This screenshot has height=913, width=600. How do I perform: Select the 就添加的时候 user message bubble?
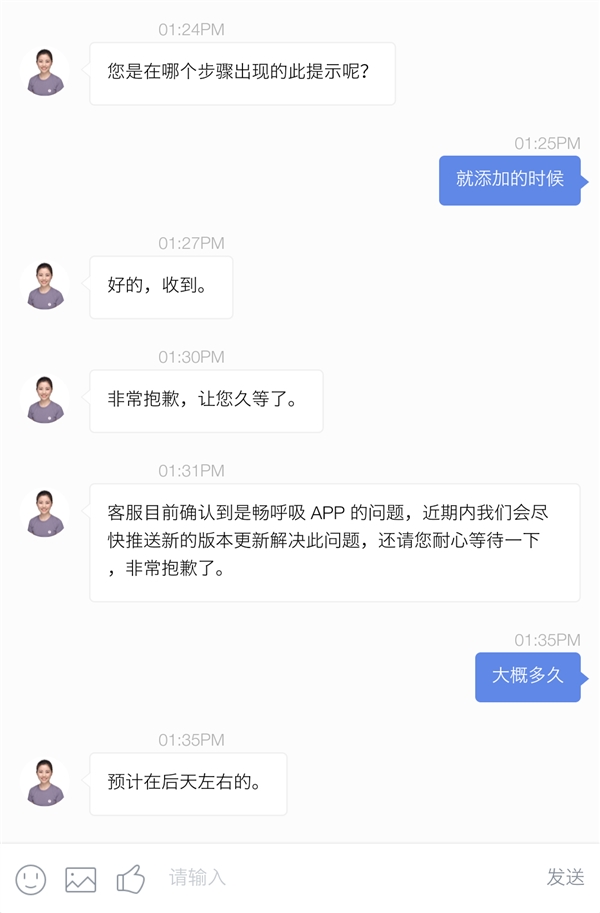click(x=509, y=181)
